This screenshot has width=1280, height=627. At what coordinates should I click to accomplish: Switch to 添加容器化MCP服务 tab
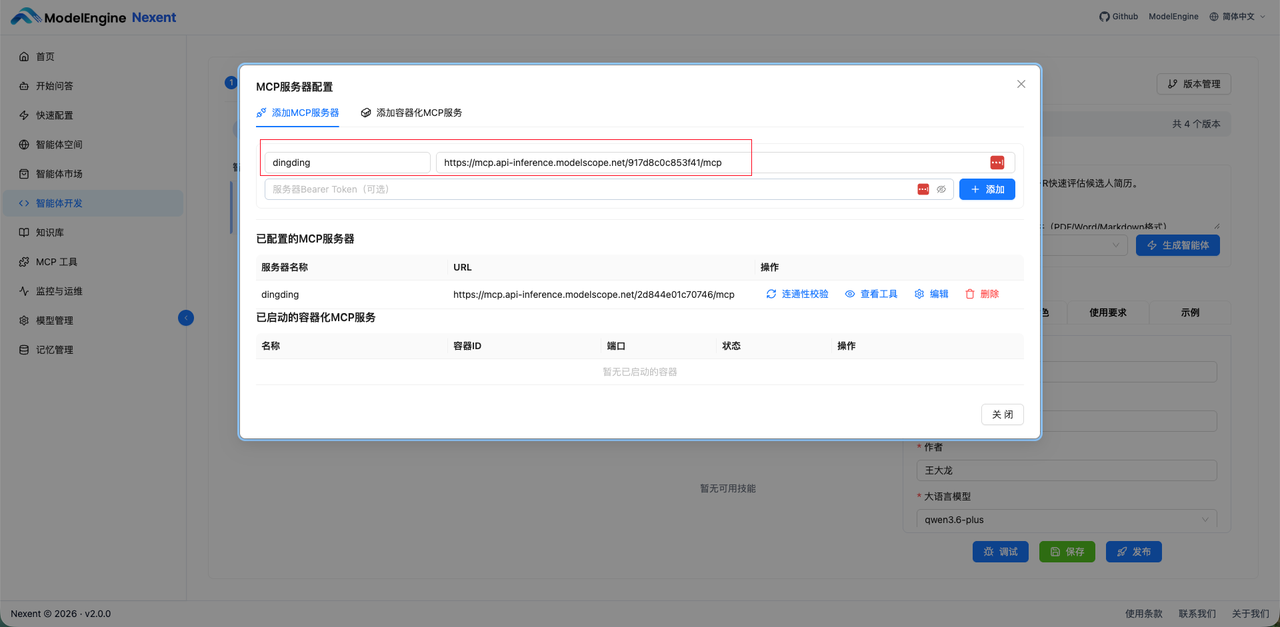point(412,113)
